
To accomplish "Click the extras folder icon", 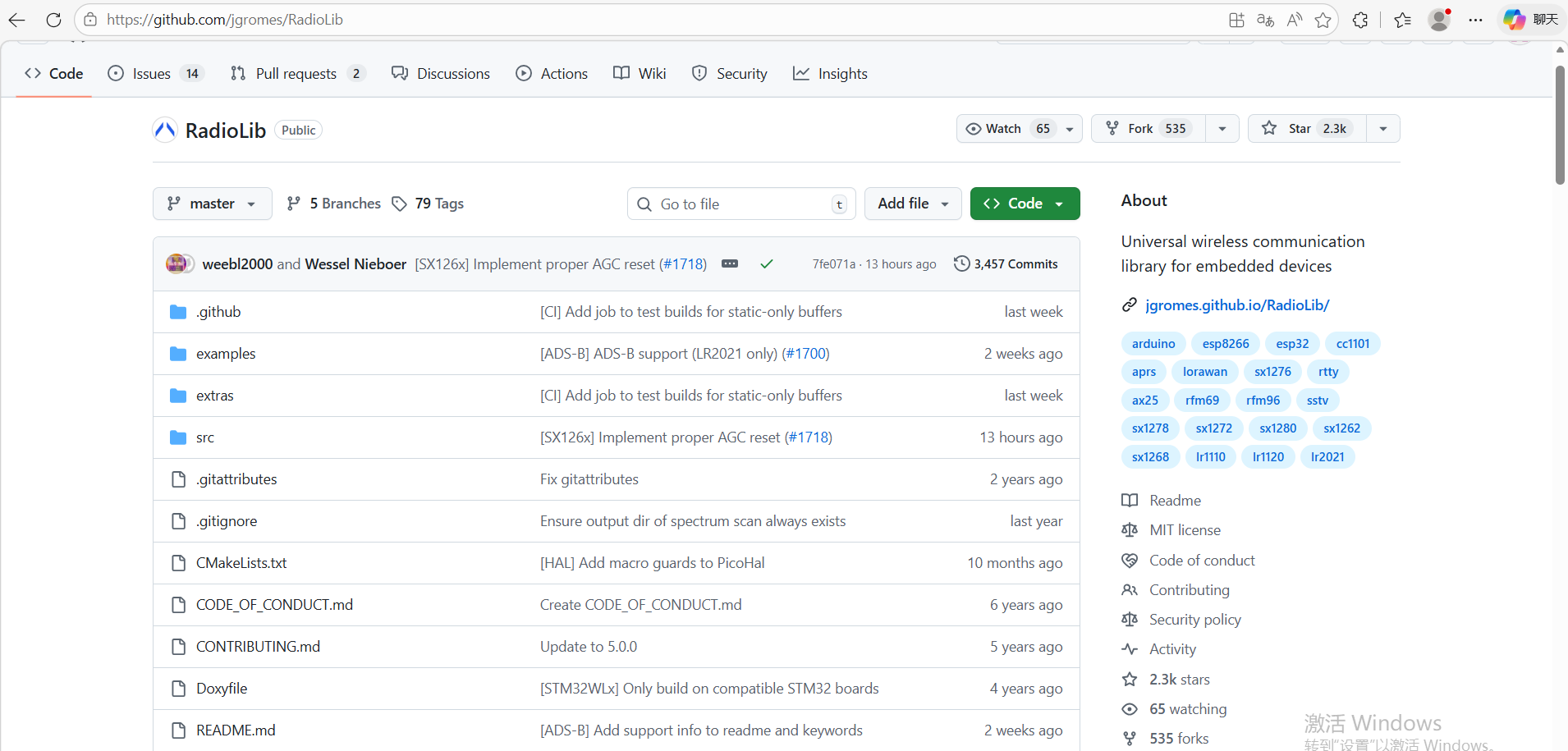I will [x=178, y=396].
